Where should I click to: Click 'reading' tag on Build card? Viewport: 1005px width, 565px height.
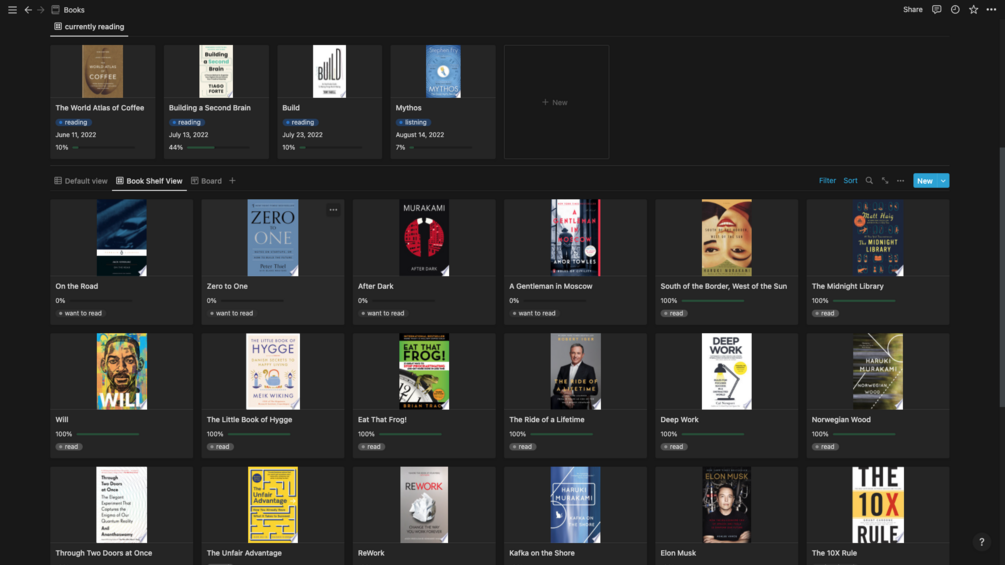tap(300, 122)
